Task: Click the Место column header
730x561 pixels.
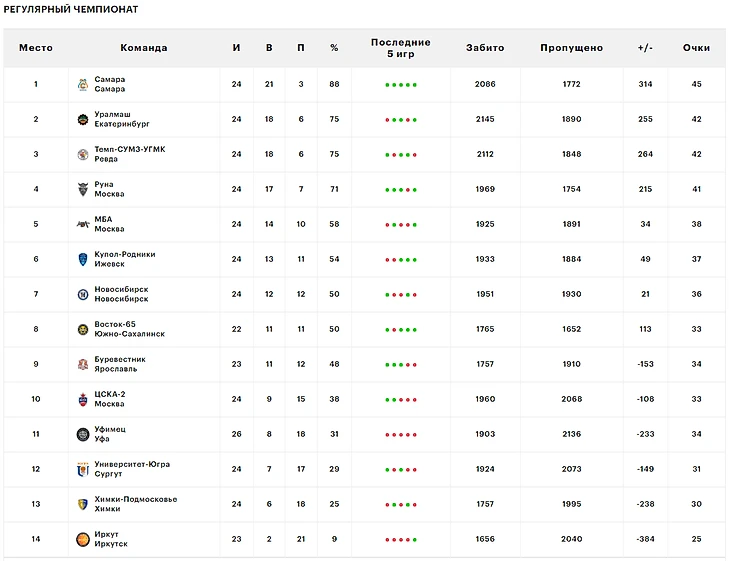Action: tap(36, 48)
